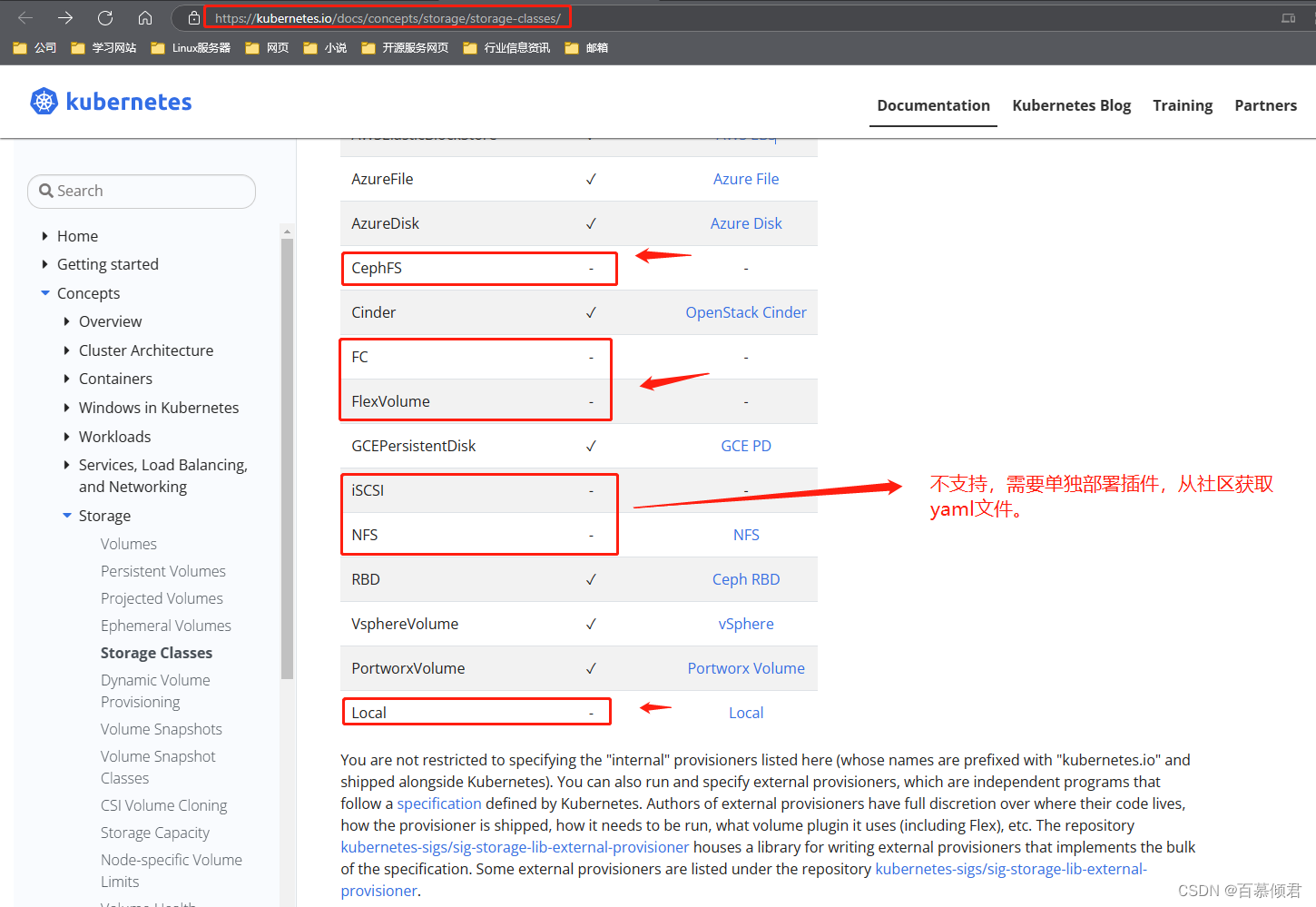
Task: Click the iSCSI table cell
Action: [x=368, y=490]
